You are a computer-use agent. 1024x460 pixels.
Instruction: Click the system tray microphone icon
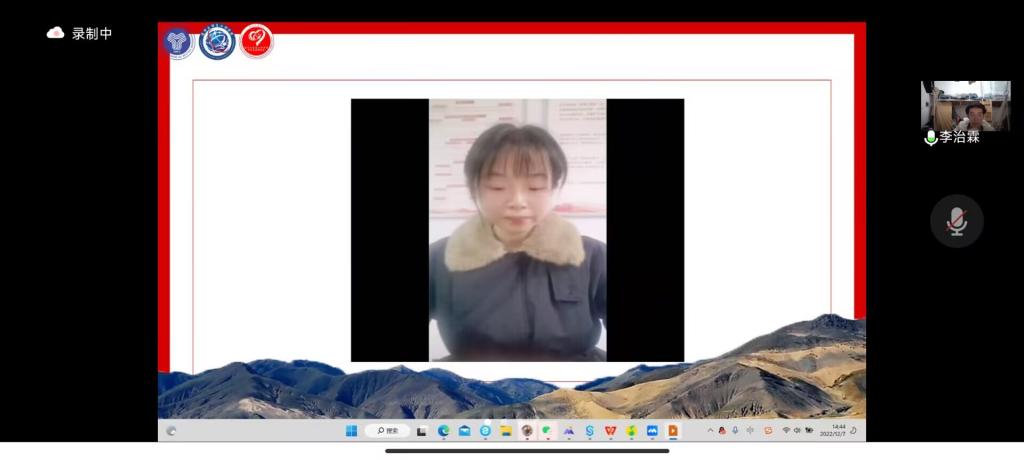(736, 431)
